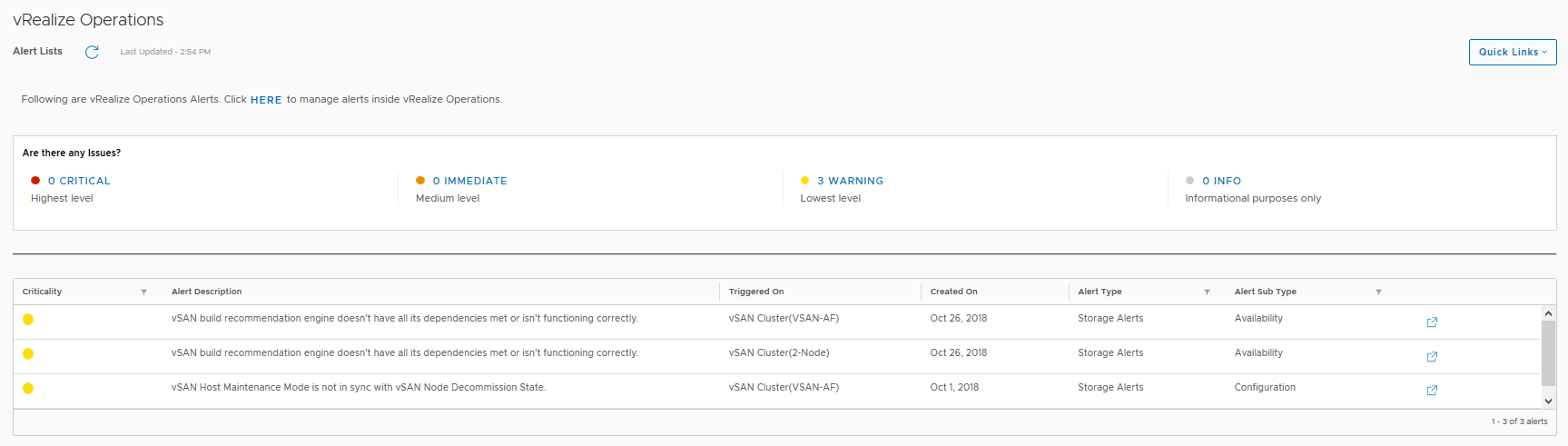Filter by 3 WARNING alerts
The image size is (1568, 446).
click(x=850, y=181)
